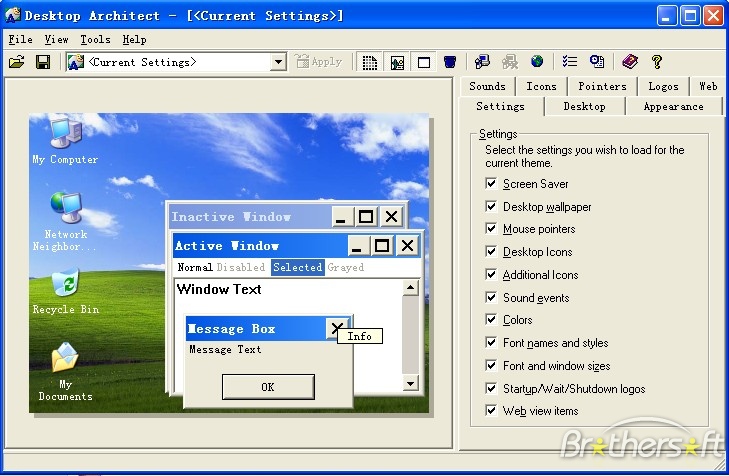This screenshot has height=476, width=729.
Task: Uncheck Startup/Wait/Shutdown logos
Action: point(491,388)
